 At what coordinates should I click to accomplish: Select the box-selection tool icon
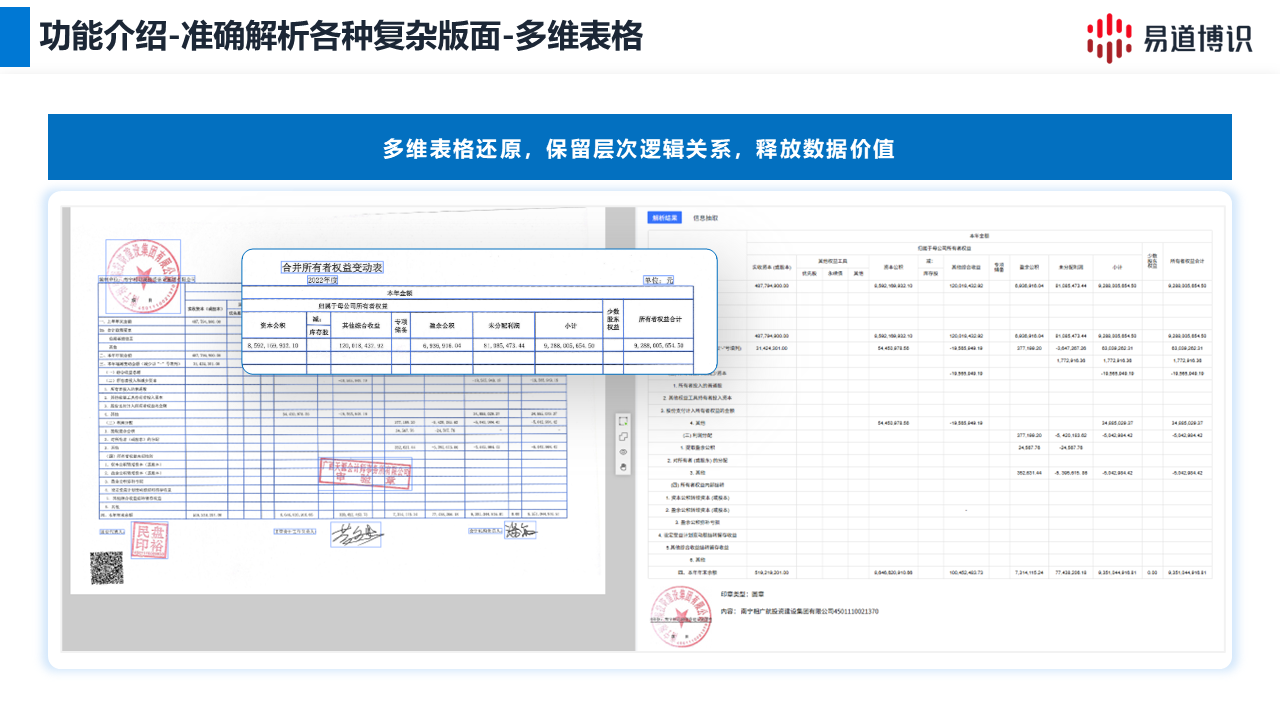(x=623, y=421)
